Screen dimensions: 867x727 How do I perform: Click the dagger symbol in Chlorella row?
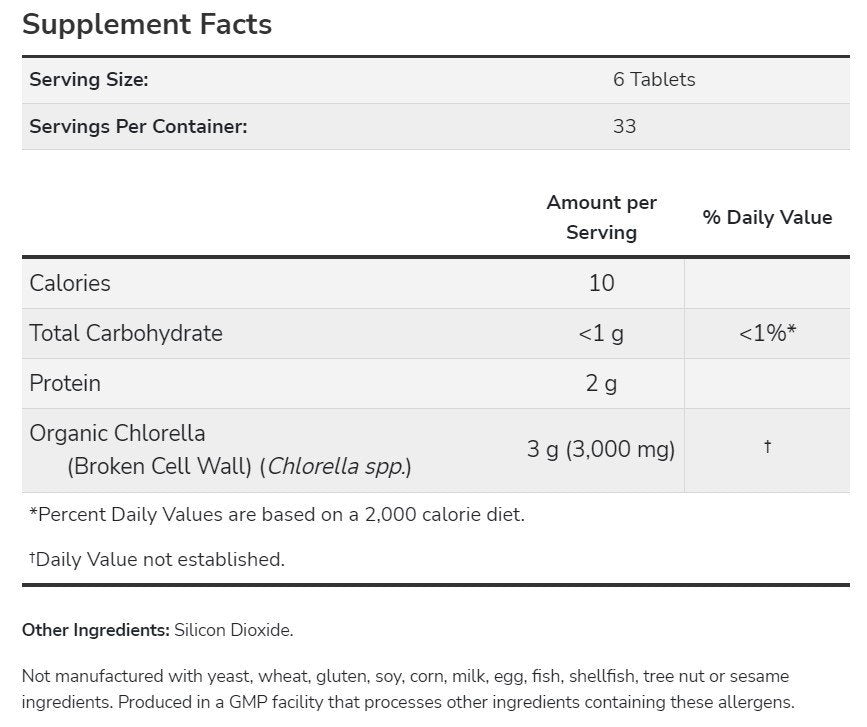[767, 447]
